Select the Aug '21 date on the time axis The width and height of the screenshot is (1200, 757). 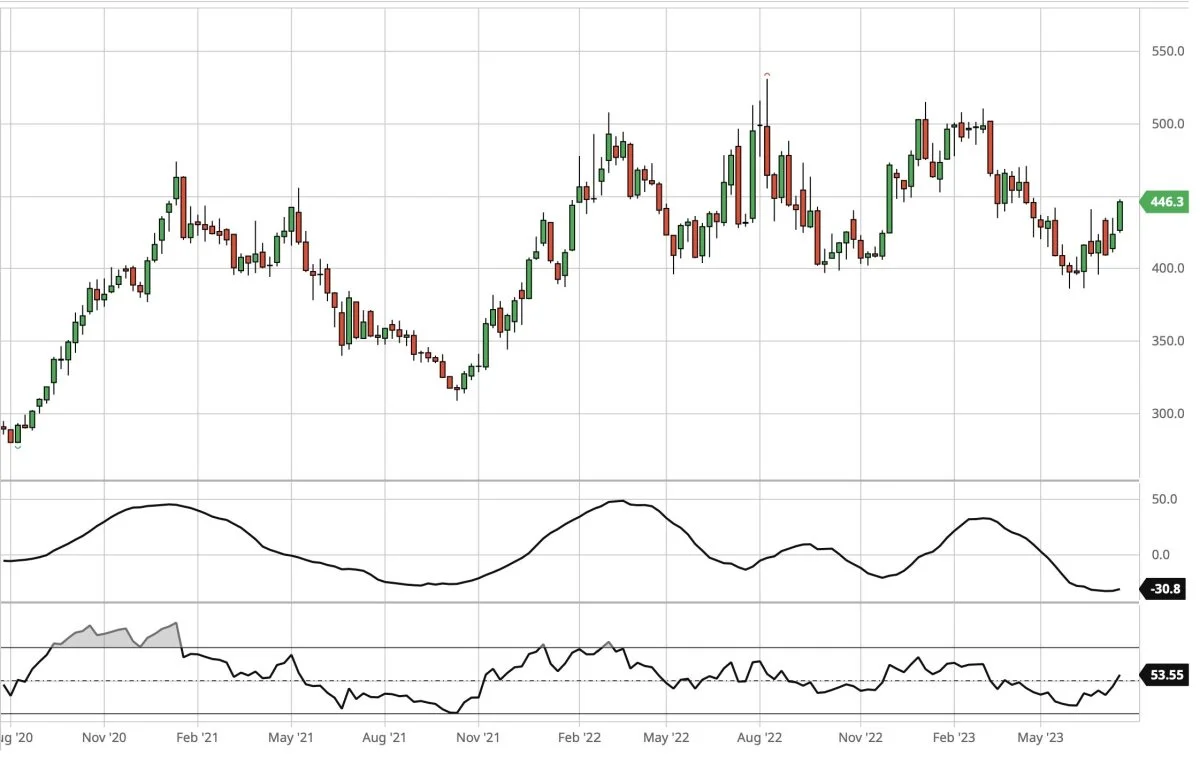(383, 738)
